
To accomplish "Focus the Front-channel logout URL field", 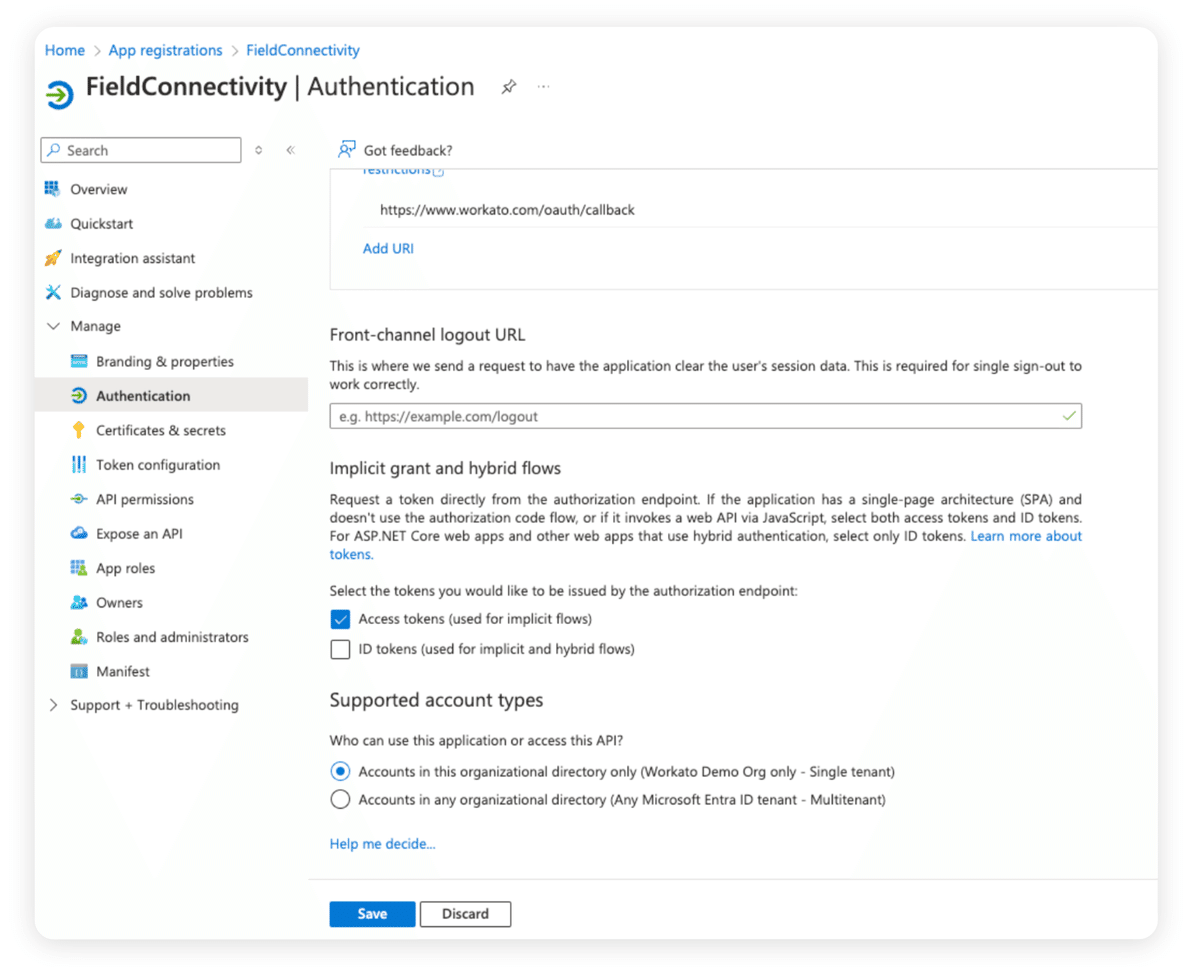I will point(705,416).
